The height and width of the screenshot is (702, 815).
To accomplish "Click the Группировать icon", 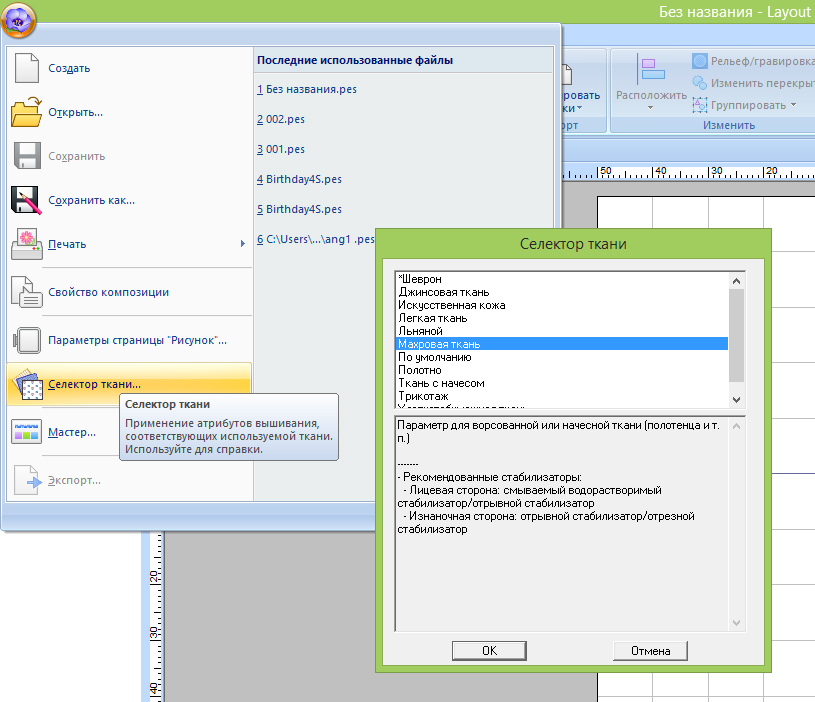I will [700, 105].
